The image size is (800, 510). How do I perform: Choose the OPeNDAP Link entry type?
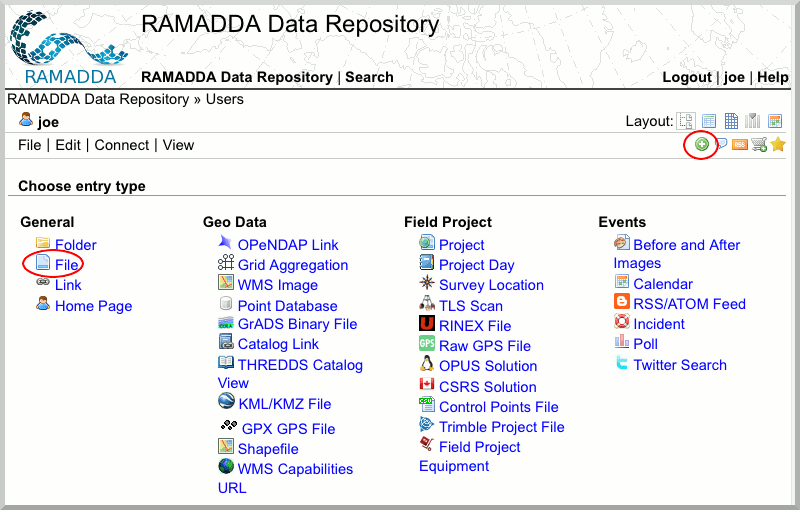(x=287, y=245)
